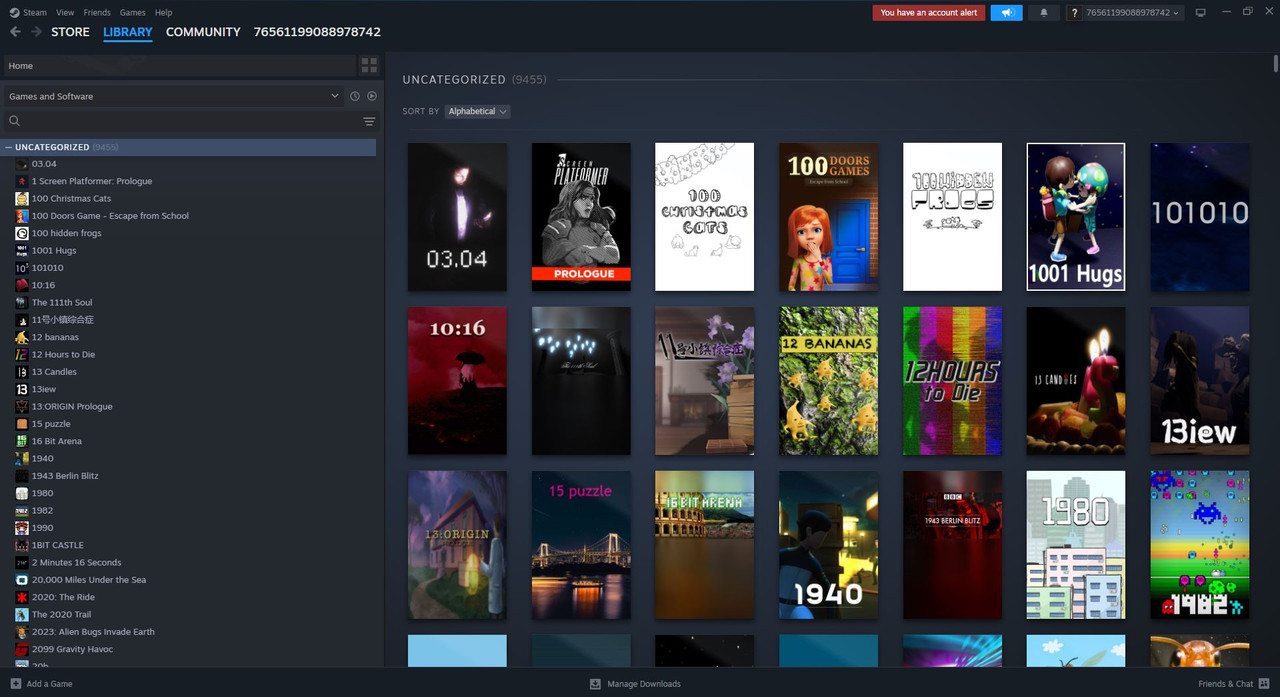This screenshot has height=697, width=1280.
Task: Toggle the collections grid view icon
Action: 369,65
